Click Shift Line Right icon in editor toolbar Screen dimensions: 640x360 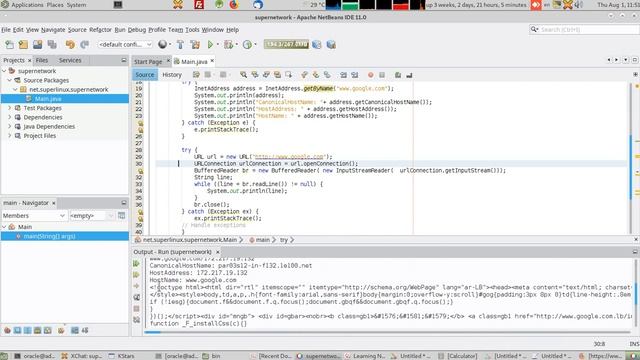click(355, 75)
